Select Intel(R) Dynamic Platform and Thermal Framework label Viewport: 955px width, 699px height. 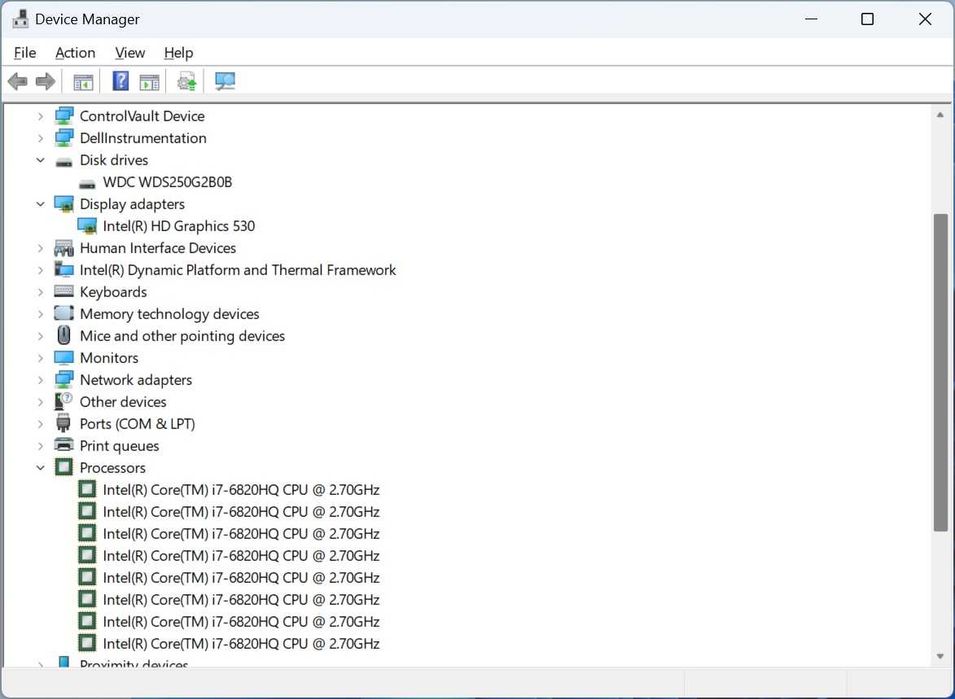pyautogui.click(x=238, y=270)
